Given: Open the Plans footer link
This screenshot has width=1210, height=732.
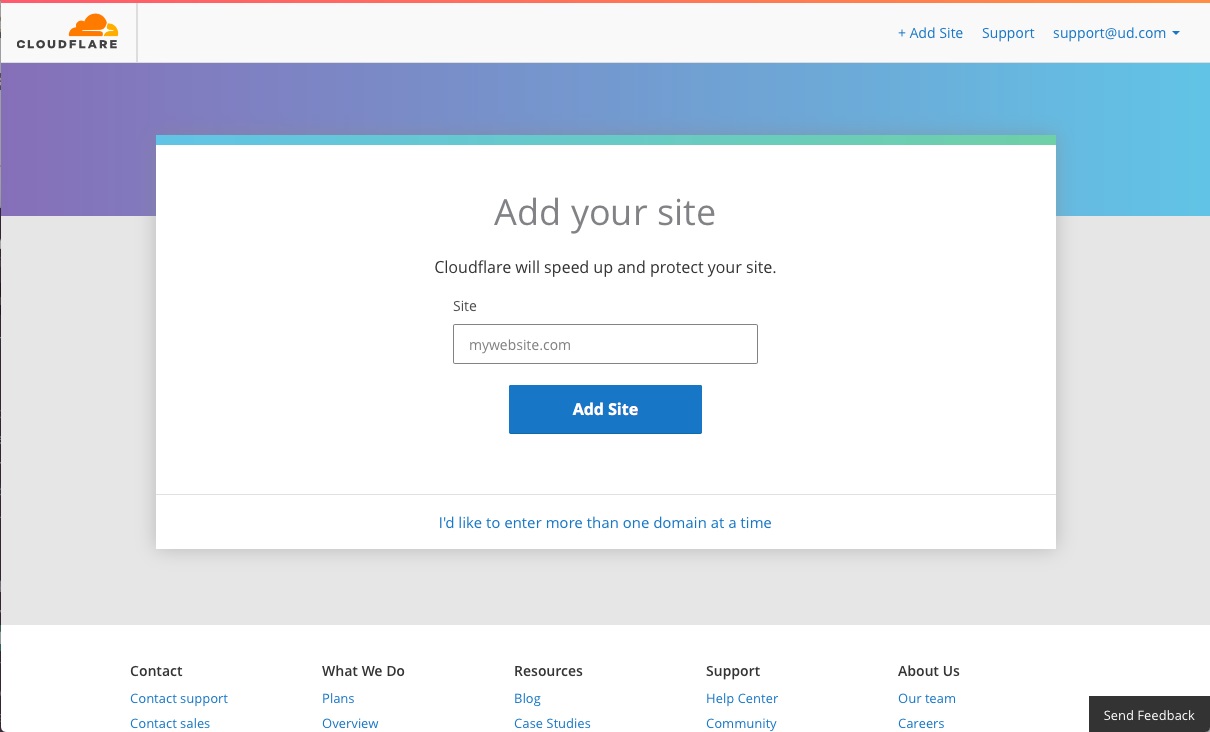Looking at the screenshot, I should (338, 698).
